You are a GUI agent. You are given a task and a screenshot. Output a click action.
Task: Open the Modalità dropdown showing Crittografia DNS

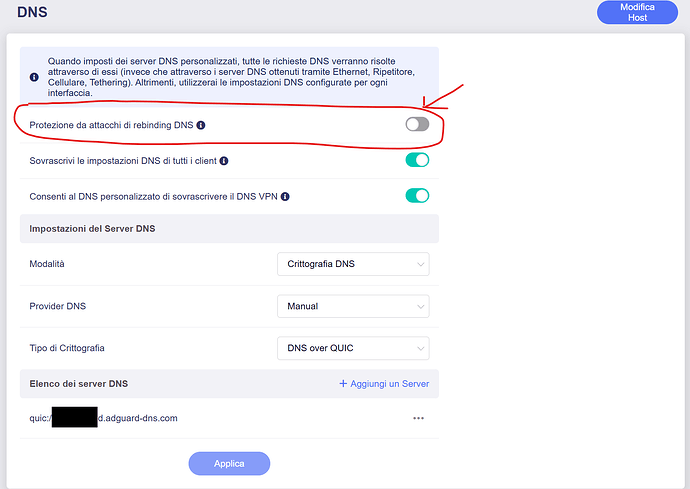point(353,264)
